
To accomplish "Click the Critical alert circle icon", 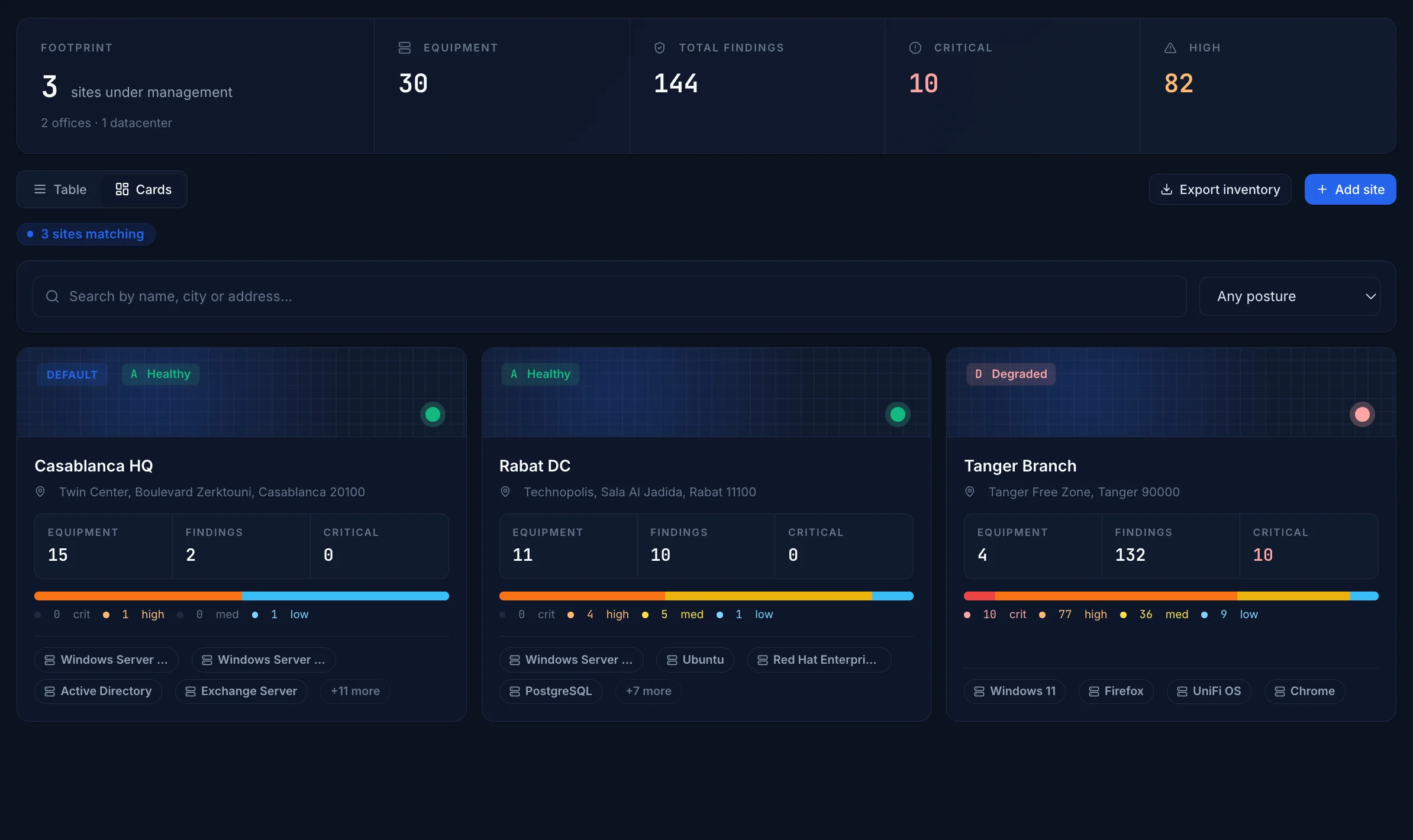I will tap(915, 48).
